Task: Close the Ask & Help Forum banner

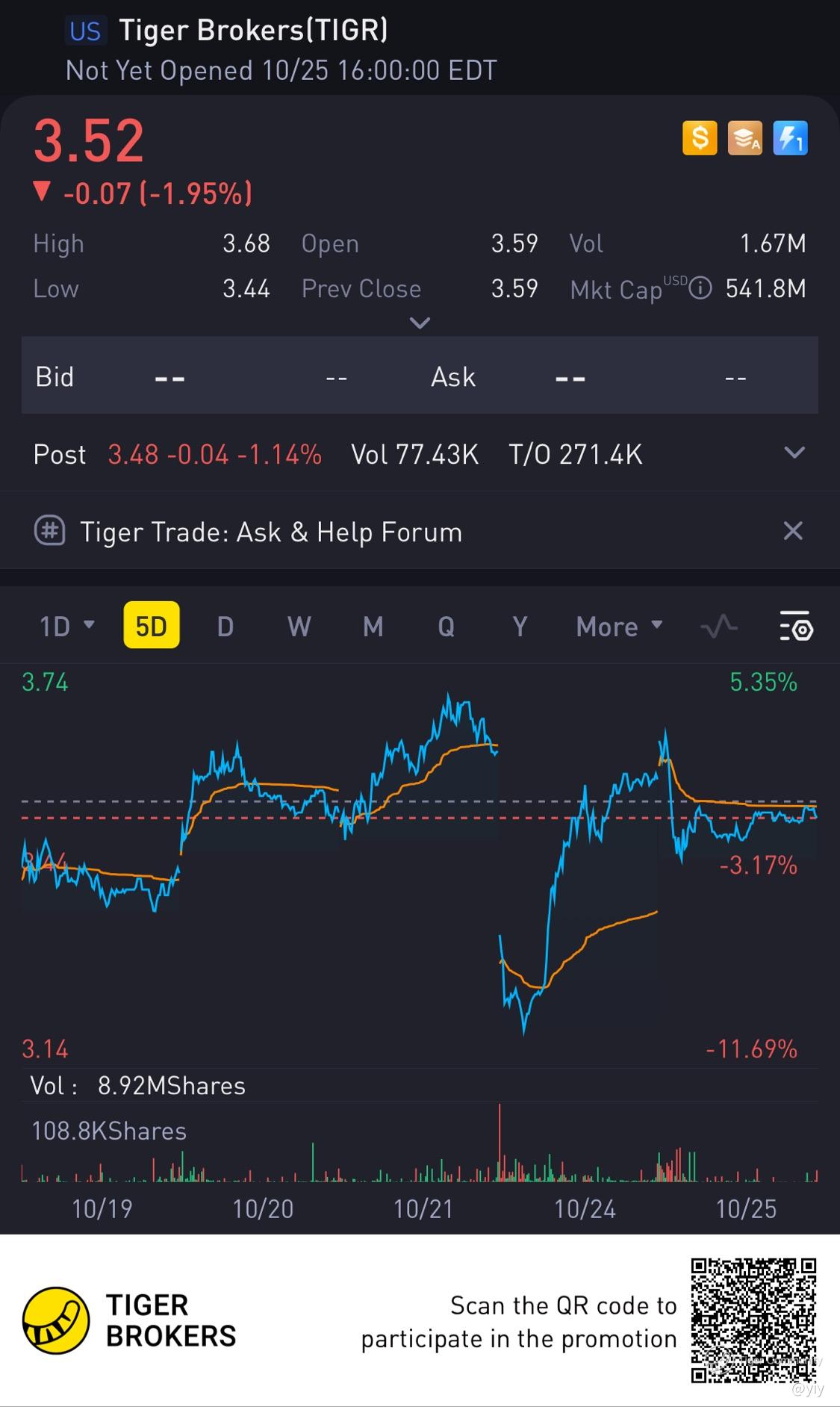Action: (x=793, y=531)
